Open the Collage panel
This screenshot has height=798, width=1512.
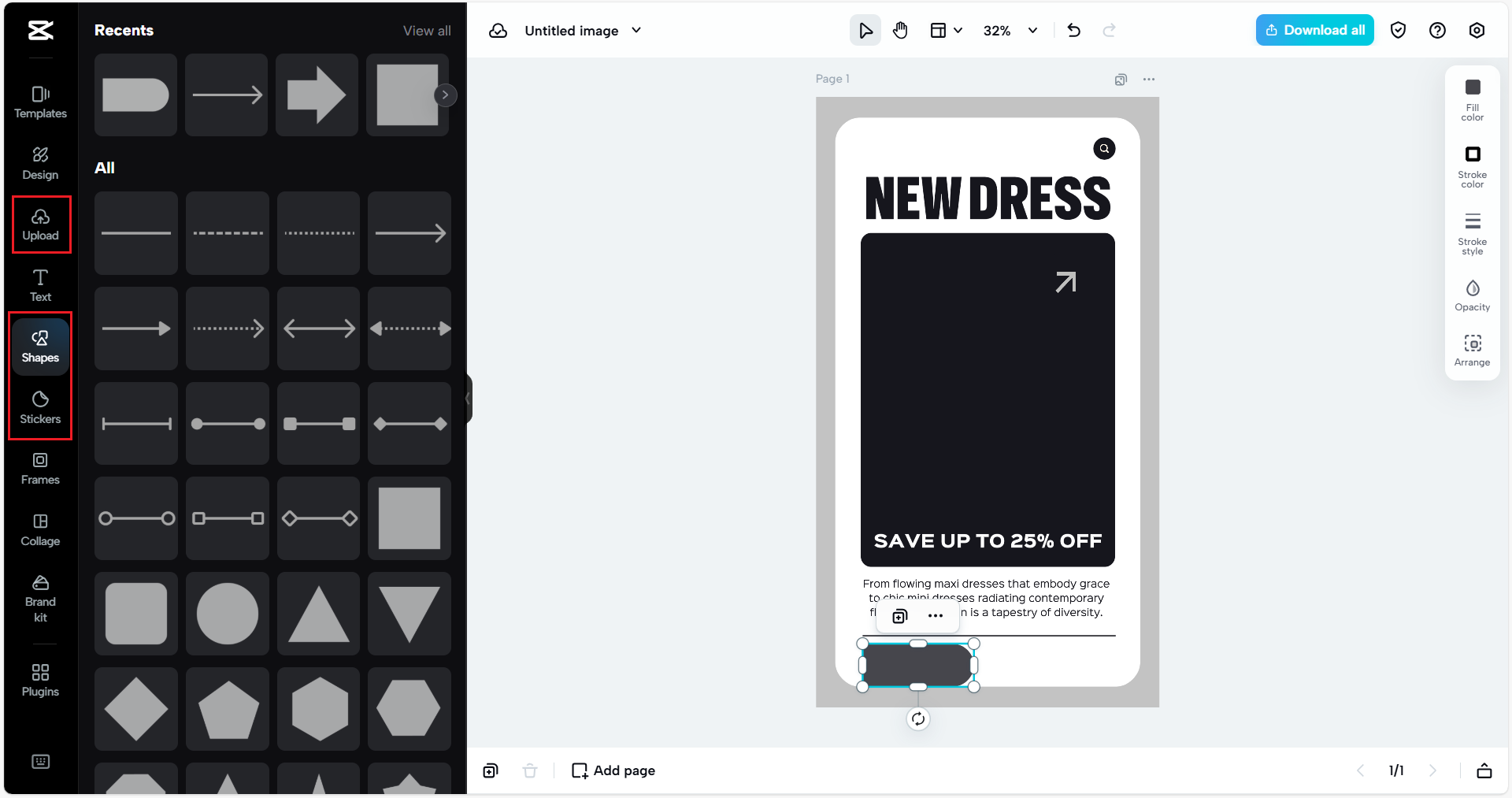(x=40, y=530)
